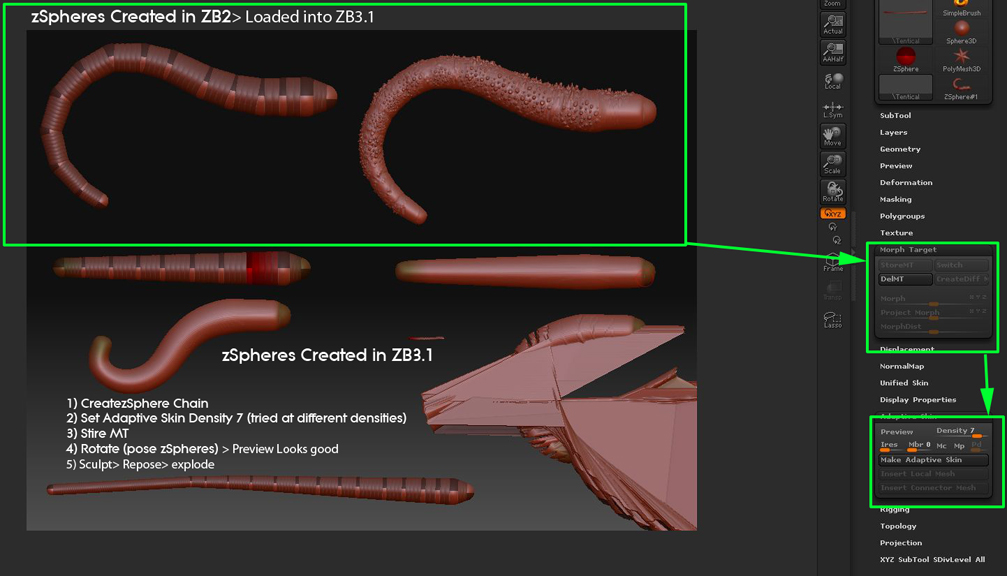Toggle the SubTool option in bottom row

coord(914,559)
